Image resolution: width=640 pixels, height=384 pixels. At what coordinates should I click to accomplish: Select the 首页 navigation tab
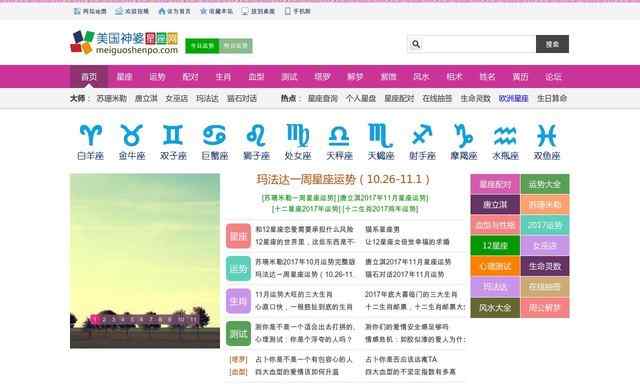click(89, 77)
